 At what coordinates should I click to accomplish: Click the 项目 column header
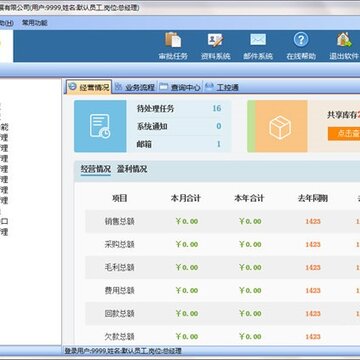[119, 198]
